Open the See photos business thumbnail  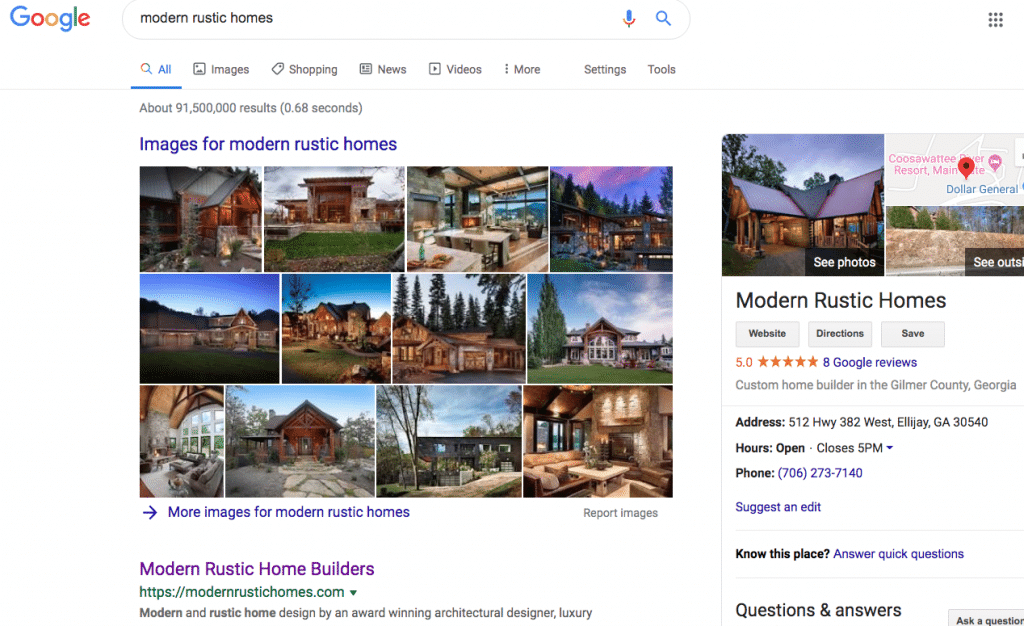tap(803, 204)
